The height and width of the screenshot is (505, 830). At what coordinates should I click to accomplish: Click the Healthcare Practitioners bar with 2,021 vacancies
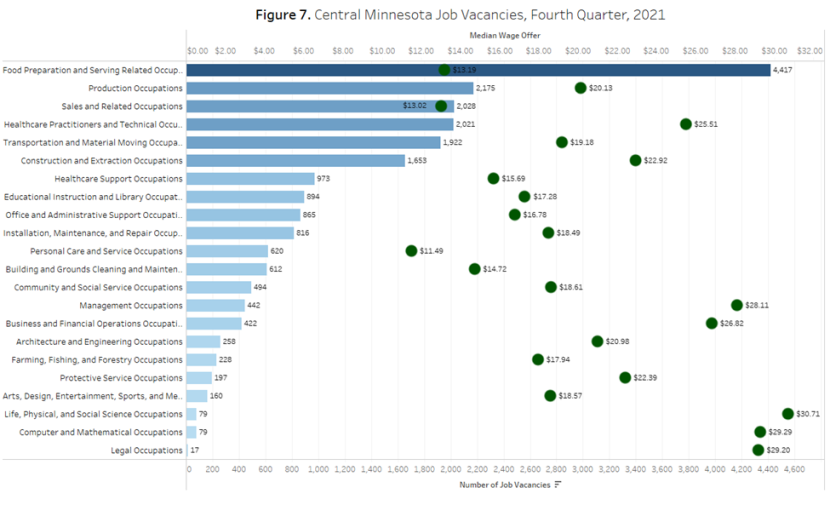319,124
